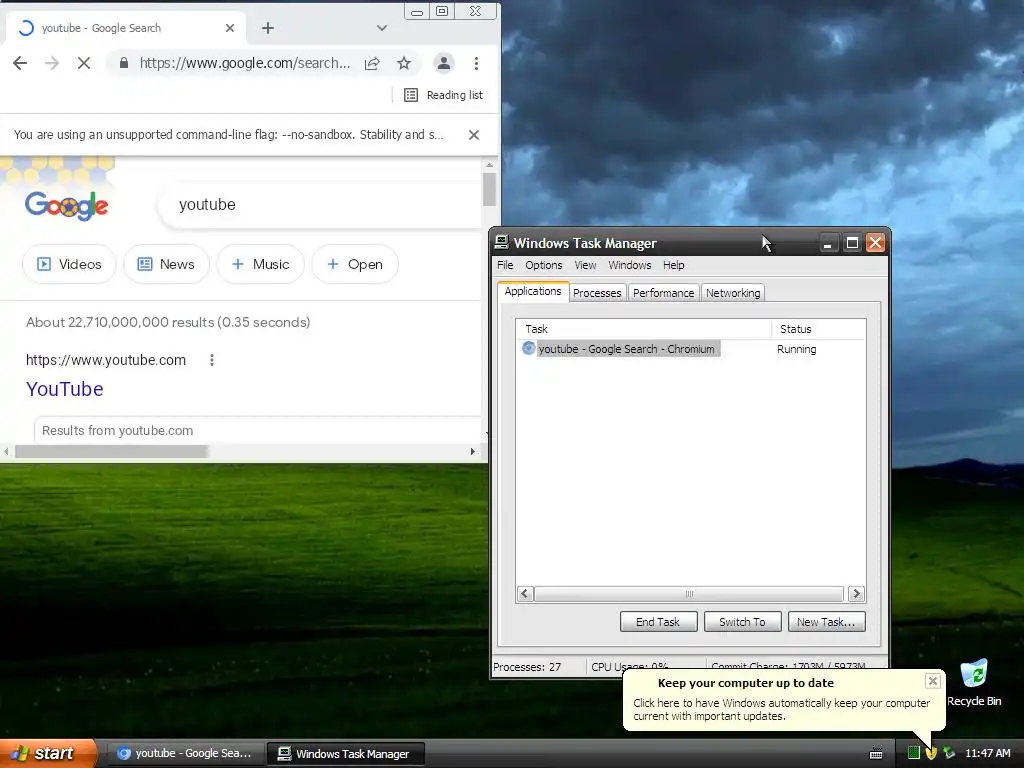Click the Chromium horizontal scrollbar left arrow
The image size is (1024, 768).
(x=7, y=451)
